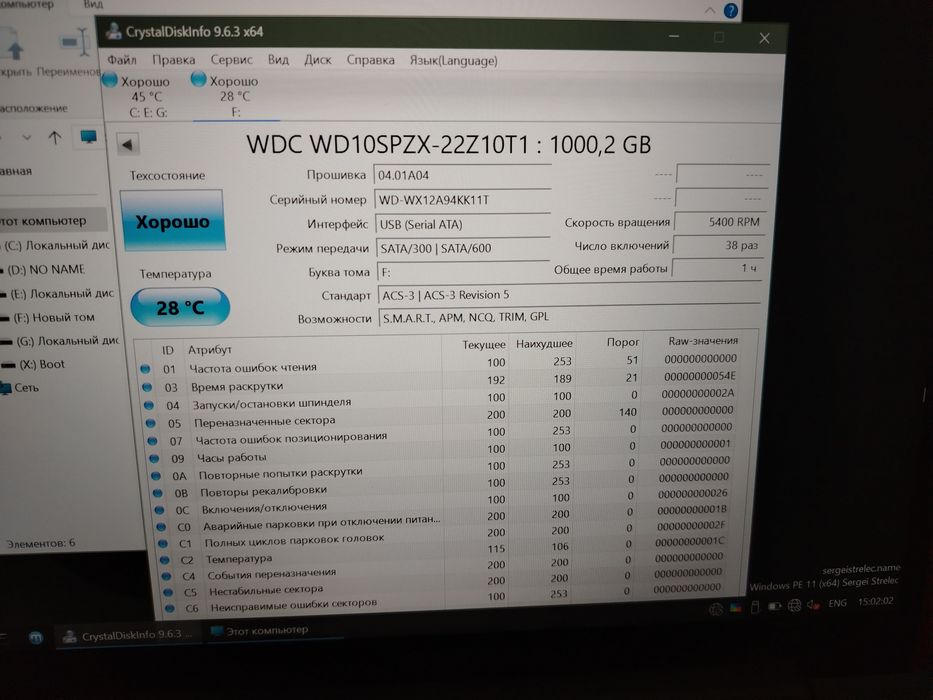Click the transfer mode field SATA/300 | SATA/600

click(x=462, y=248)
